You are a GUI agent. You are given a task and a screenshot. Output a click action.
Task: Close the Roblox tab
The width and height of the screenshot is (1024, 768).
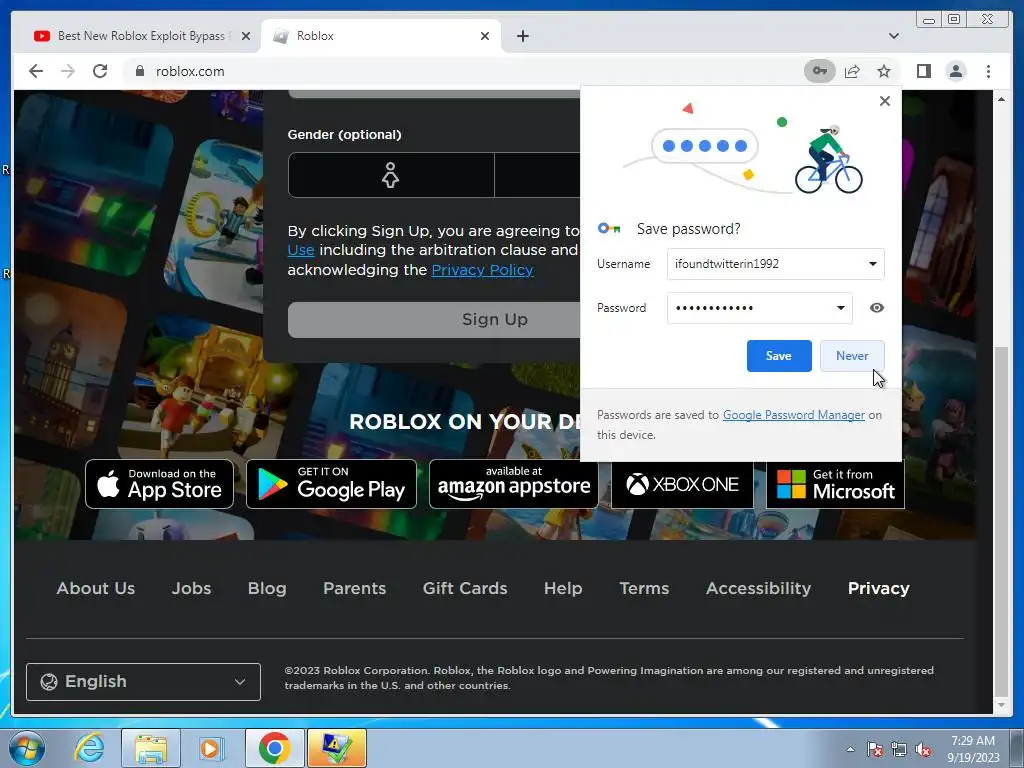tap(485, 36)
